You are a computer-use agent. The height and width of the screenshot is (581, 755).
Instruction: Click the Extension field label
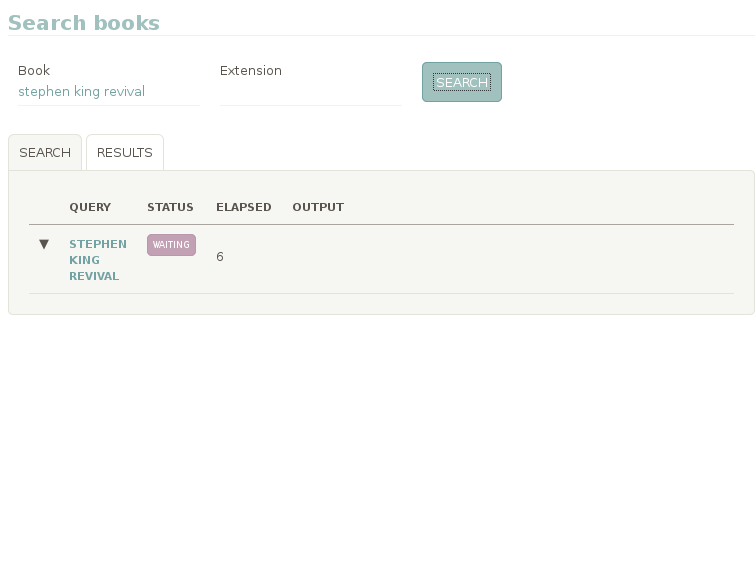(251, 70)
